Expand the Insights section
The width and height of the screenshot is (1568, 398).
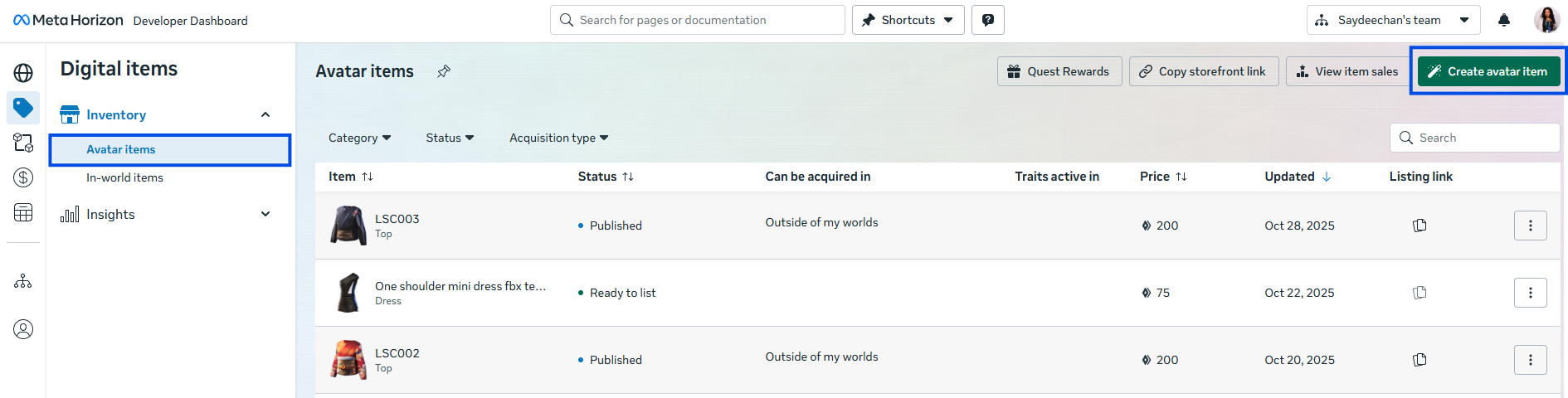[x=265, y=214]
